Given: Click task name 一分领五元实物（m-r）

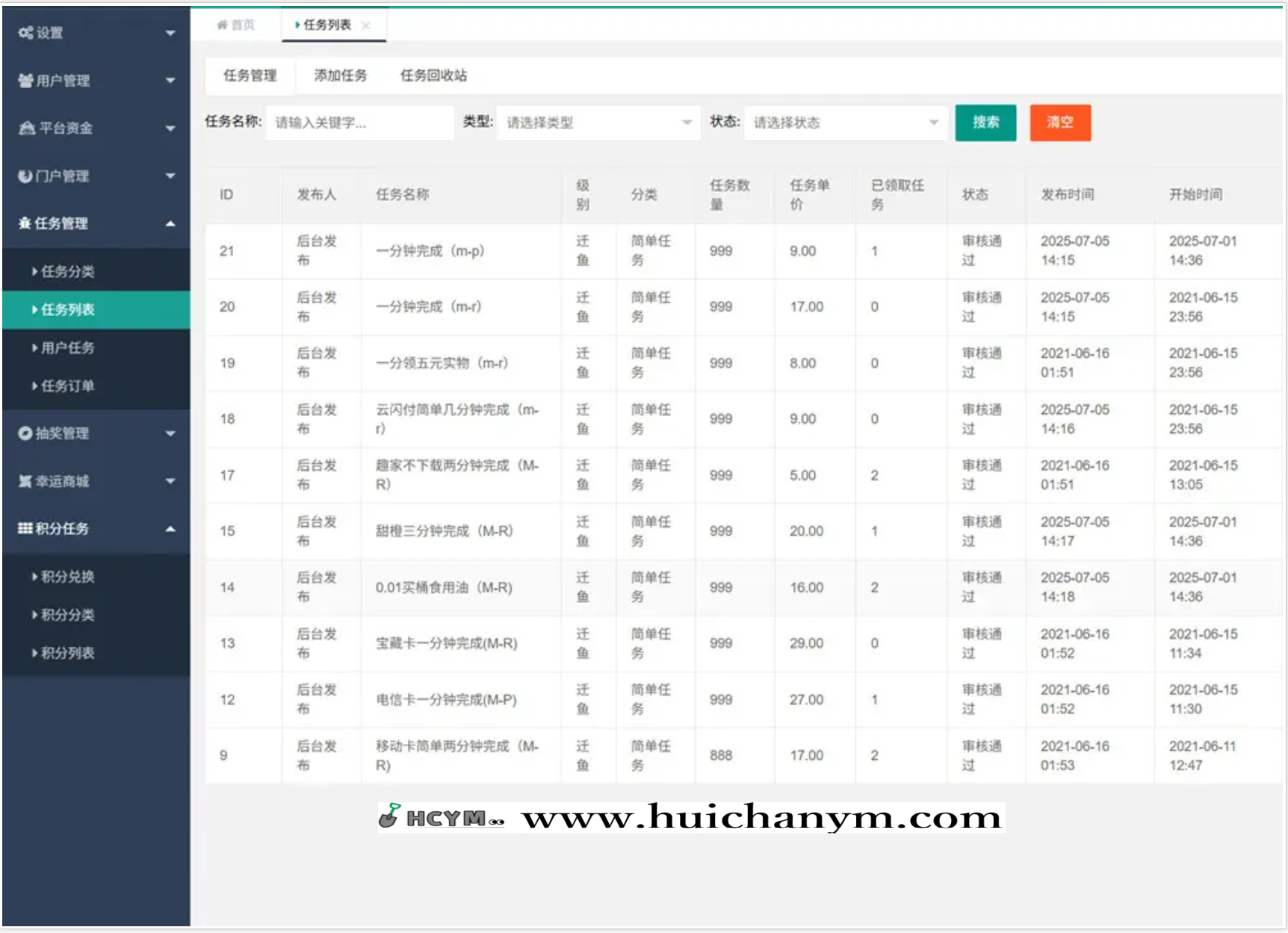Looking at the screenshot, I should tap(442, 363).
